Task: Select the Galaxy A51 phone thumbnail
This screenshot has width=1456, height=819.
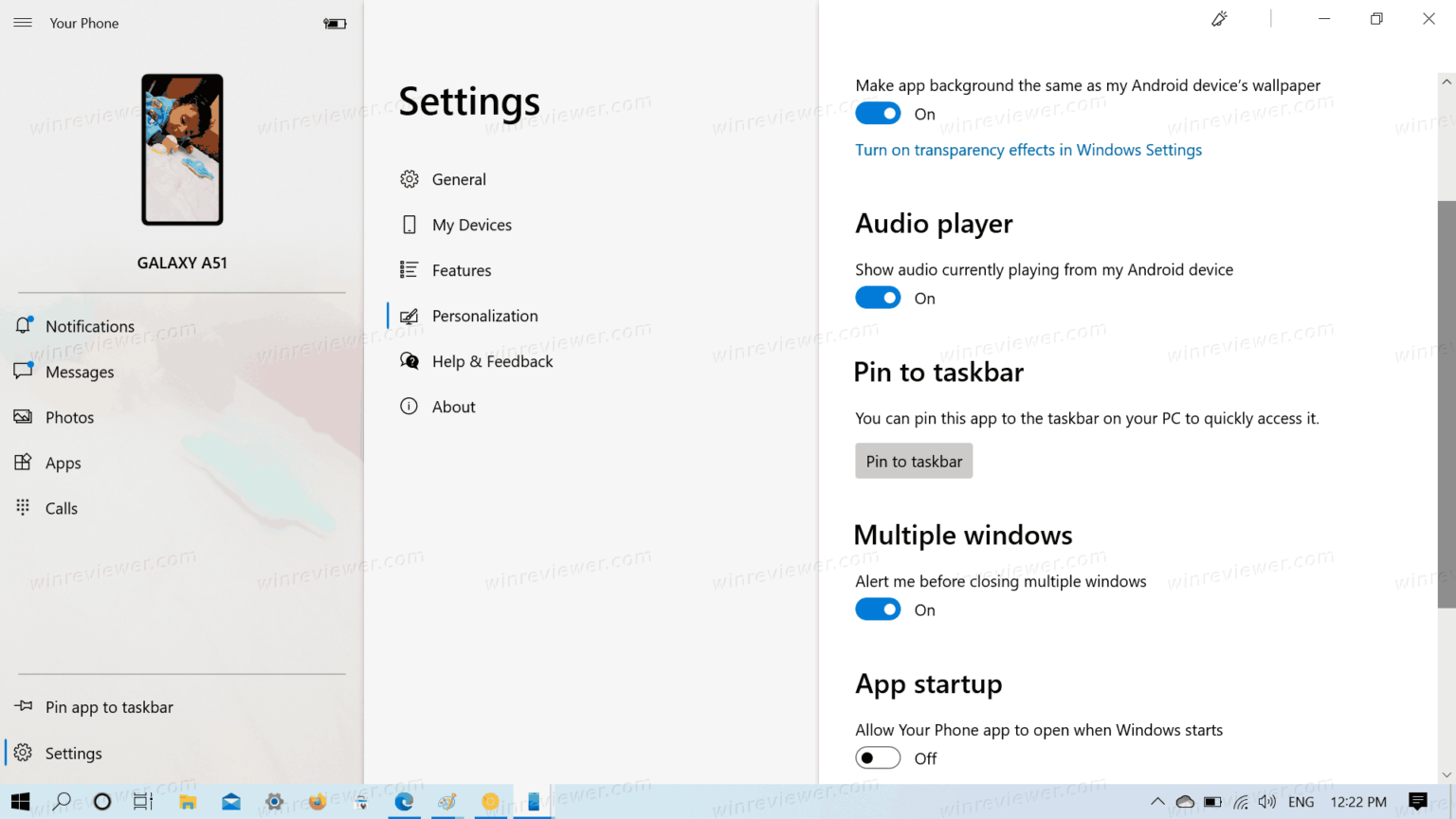Action: click(x=182, y=150)
